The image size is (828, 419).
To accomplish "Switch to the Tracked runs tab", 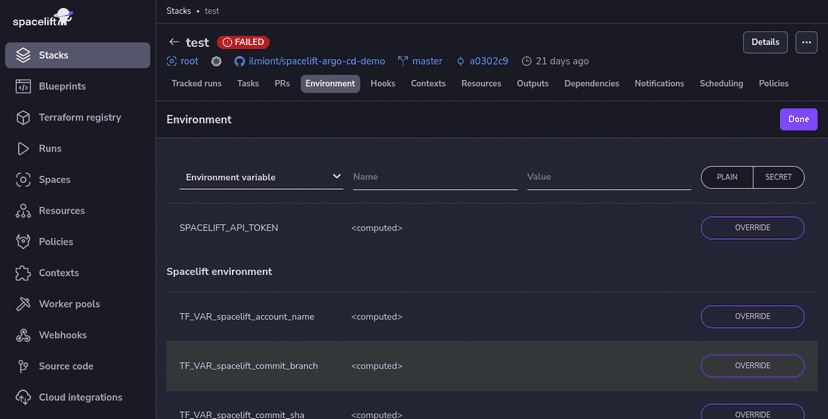I will [x=196, y=84].
